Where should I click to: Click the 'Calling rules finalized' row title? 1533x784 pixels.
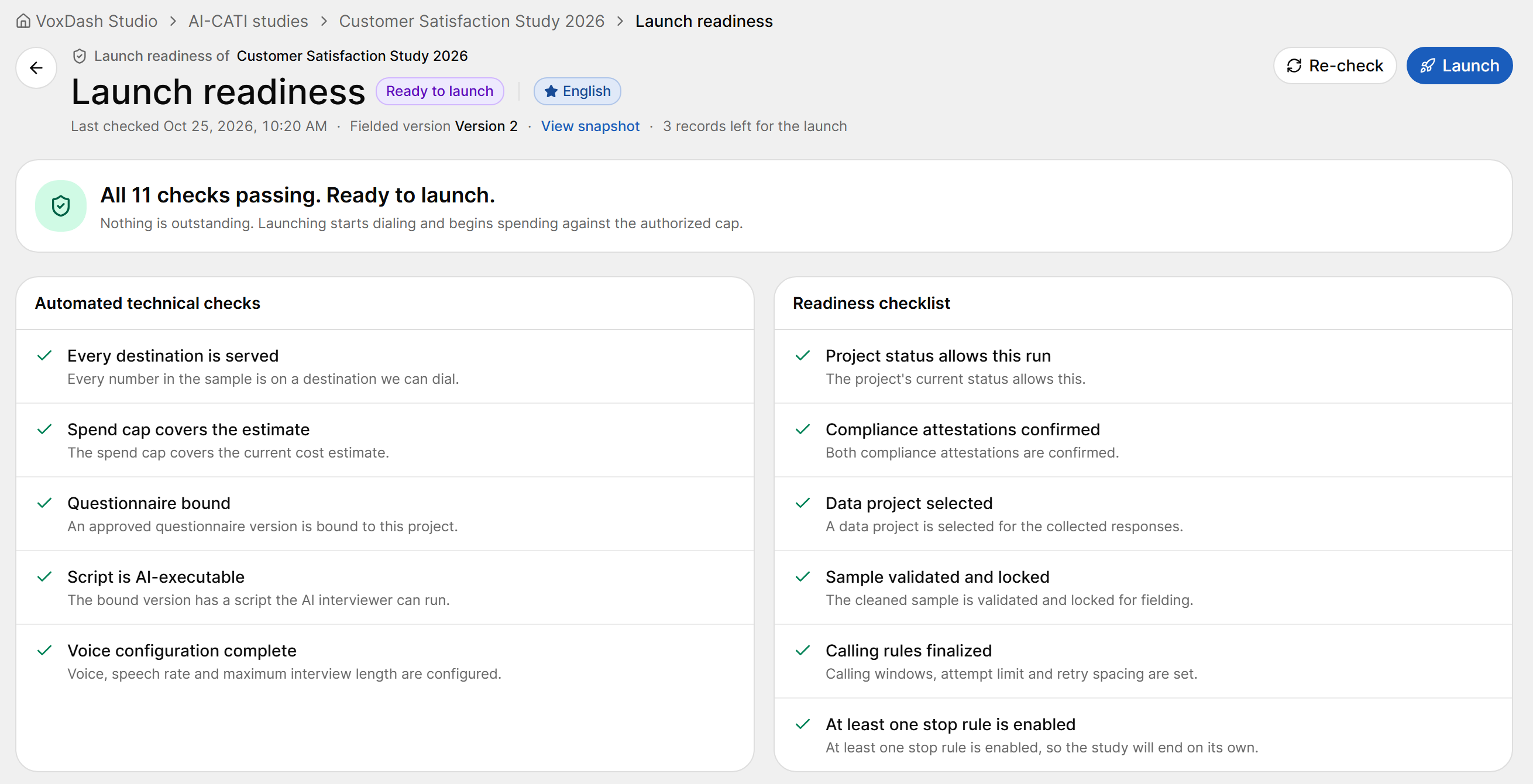click(908, 651)
